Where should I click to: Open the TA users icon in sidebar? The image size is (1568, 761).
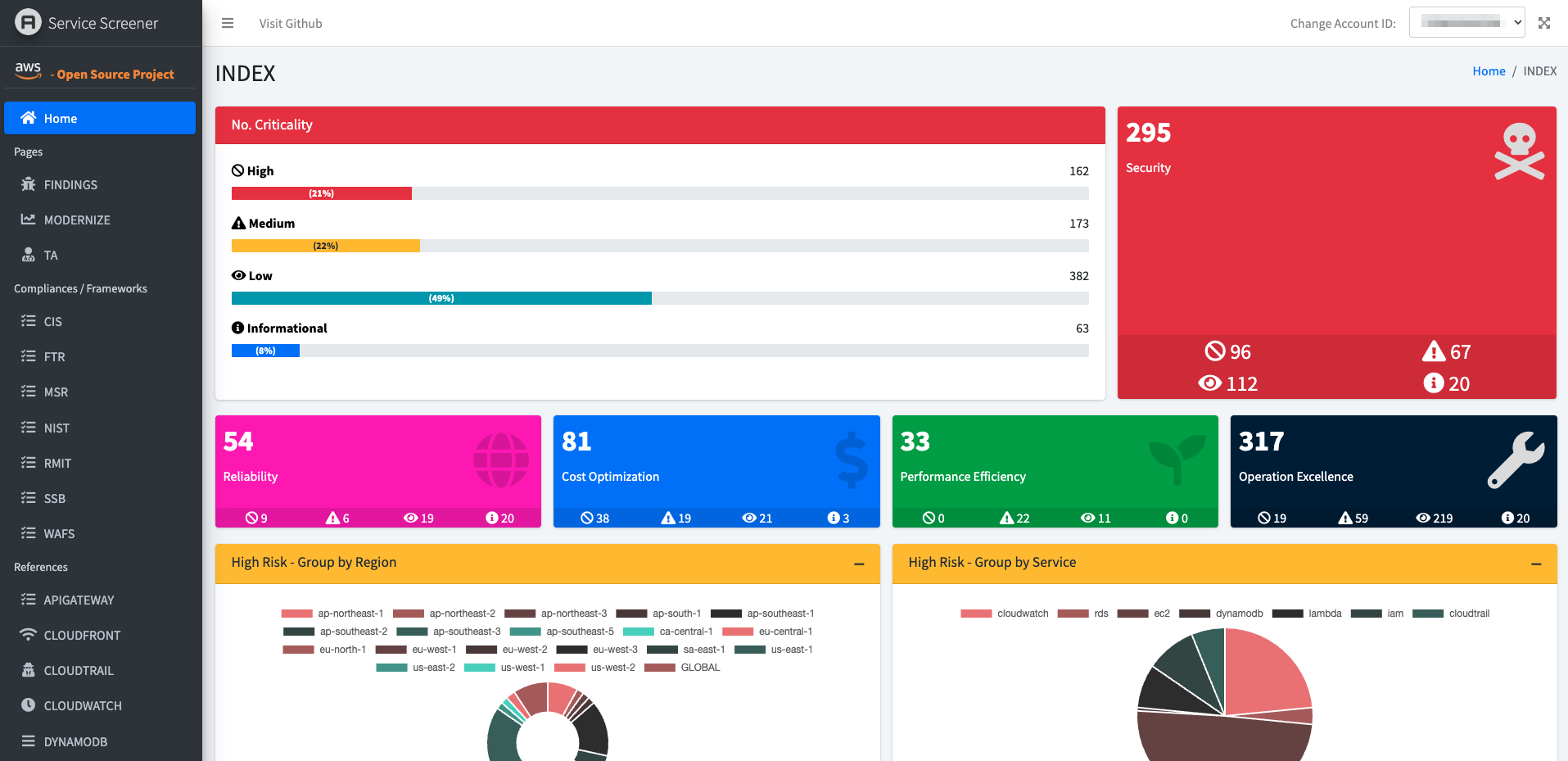[x=27, y=255]
